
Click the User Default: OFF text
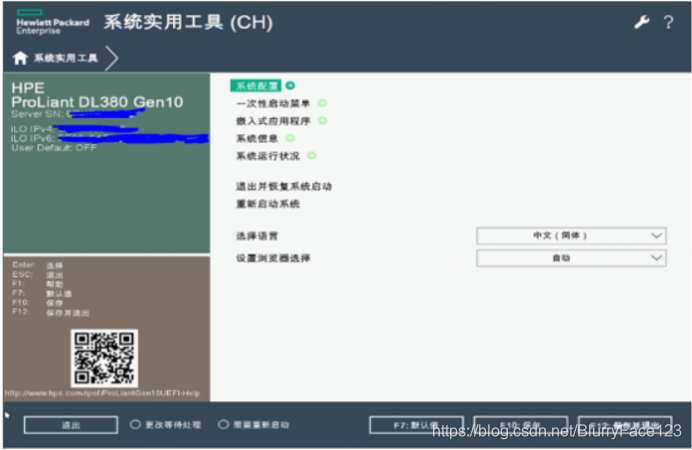point(54,148)
